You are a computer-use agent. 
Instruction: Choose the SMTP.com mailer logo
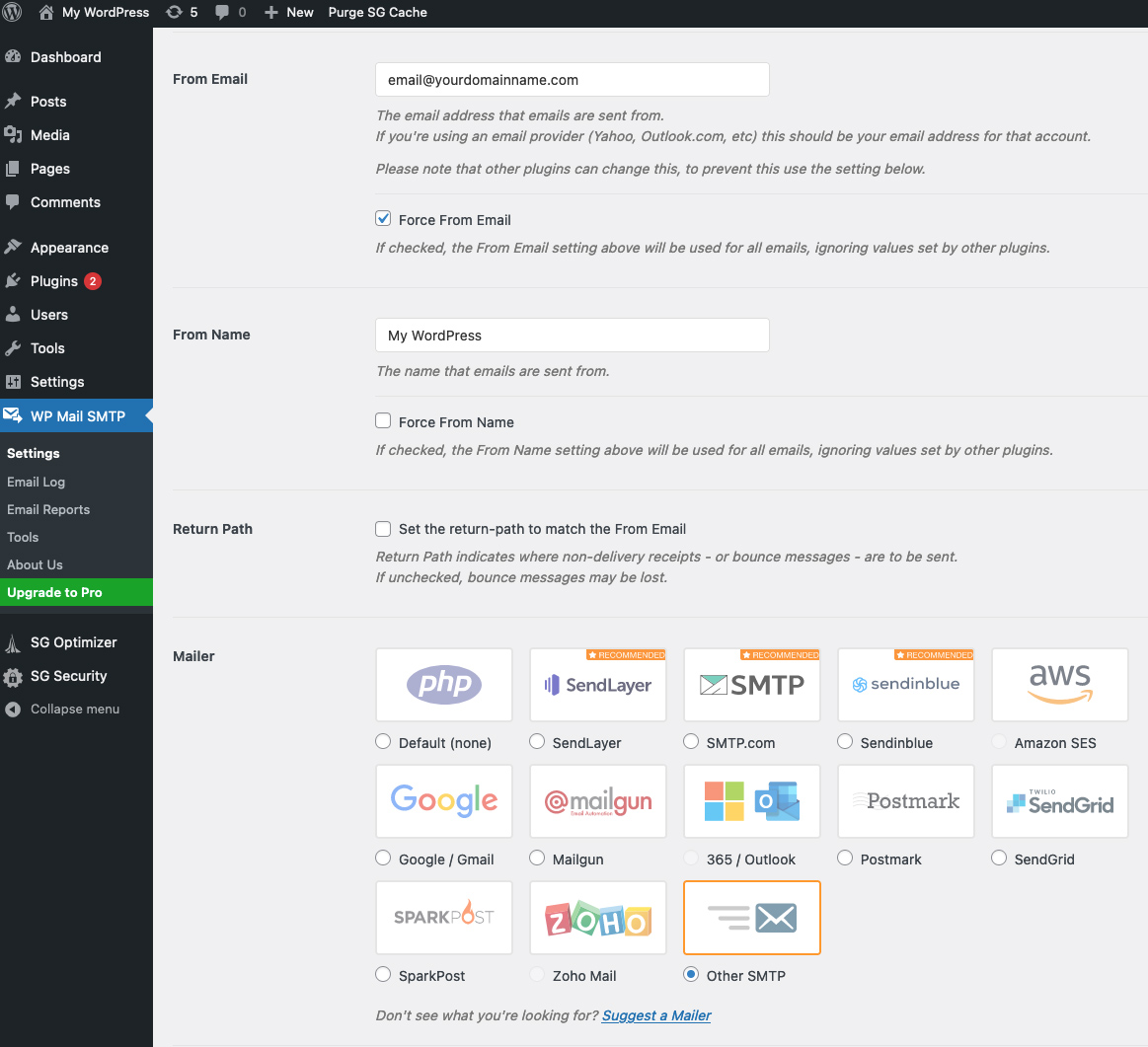(x=751, y=685)
